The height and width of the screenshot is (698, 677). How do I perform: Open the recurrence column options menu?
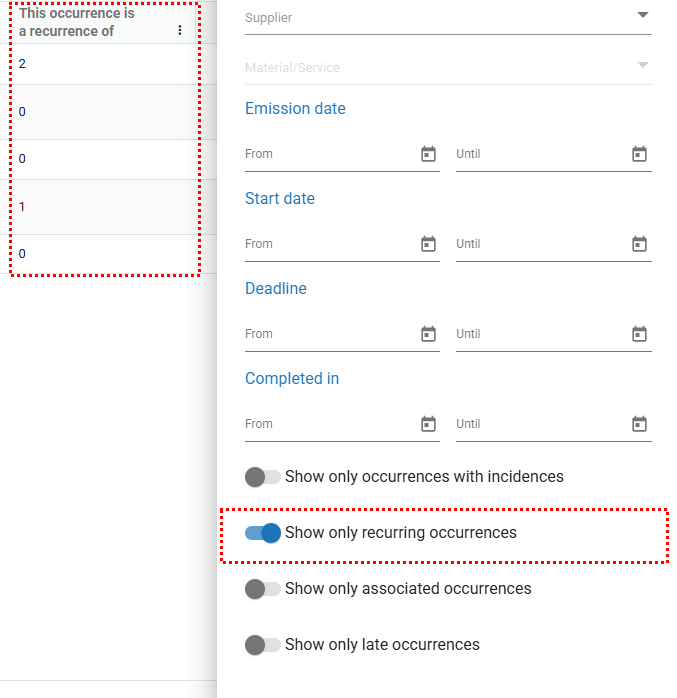pyautogui.click(x=180, y=31)
